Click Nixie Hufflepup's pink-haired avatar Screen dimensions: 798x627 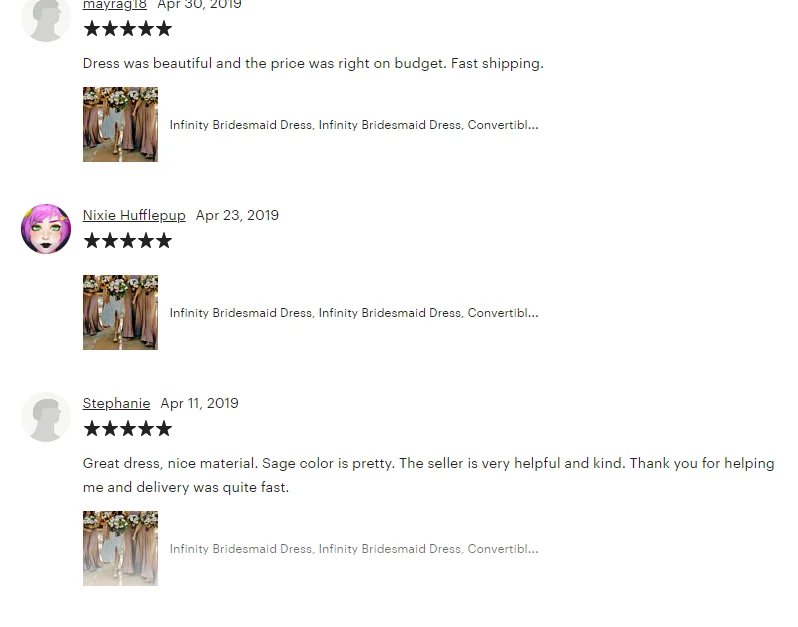46,229
